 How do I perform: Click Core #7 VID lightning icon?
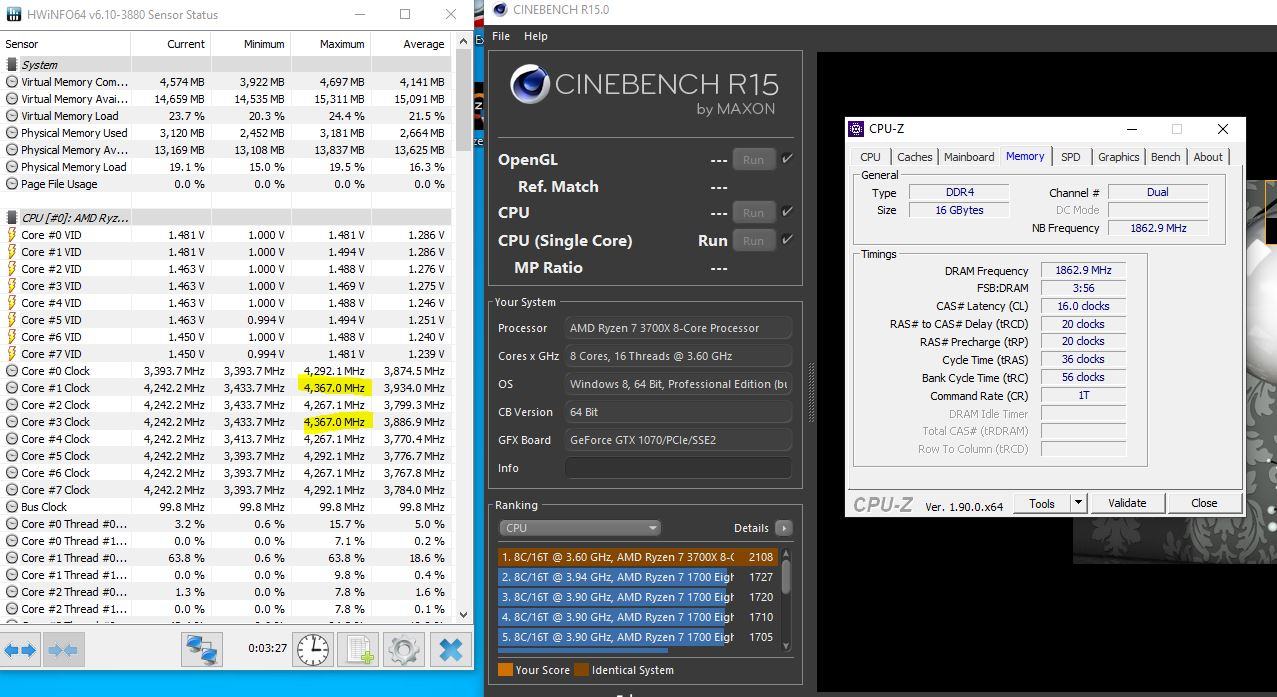point(12,354)
